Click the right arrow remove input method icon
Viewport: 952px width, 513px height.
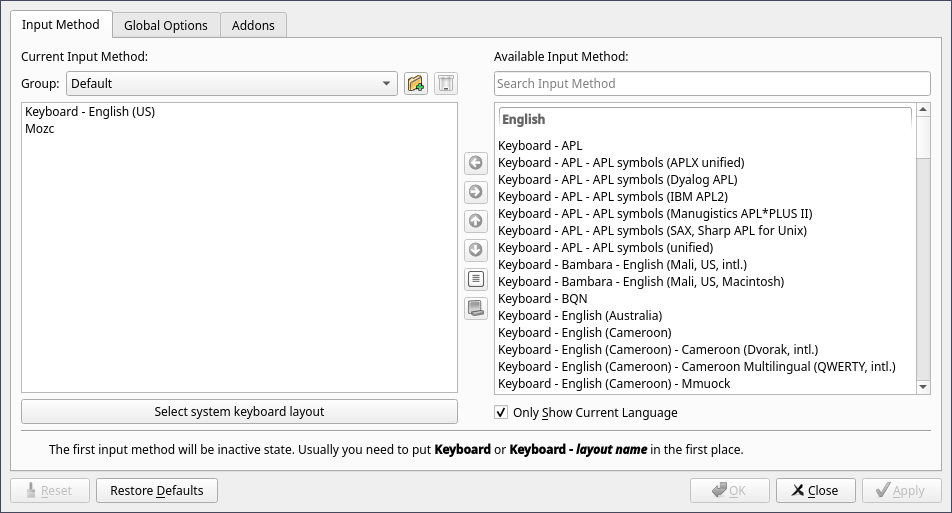pyautogui.click(x=476, y=192)
